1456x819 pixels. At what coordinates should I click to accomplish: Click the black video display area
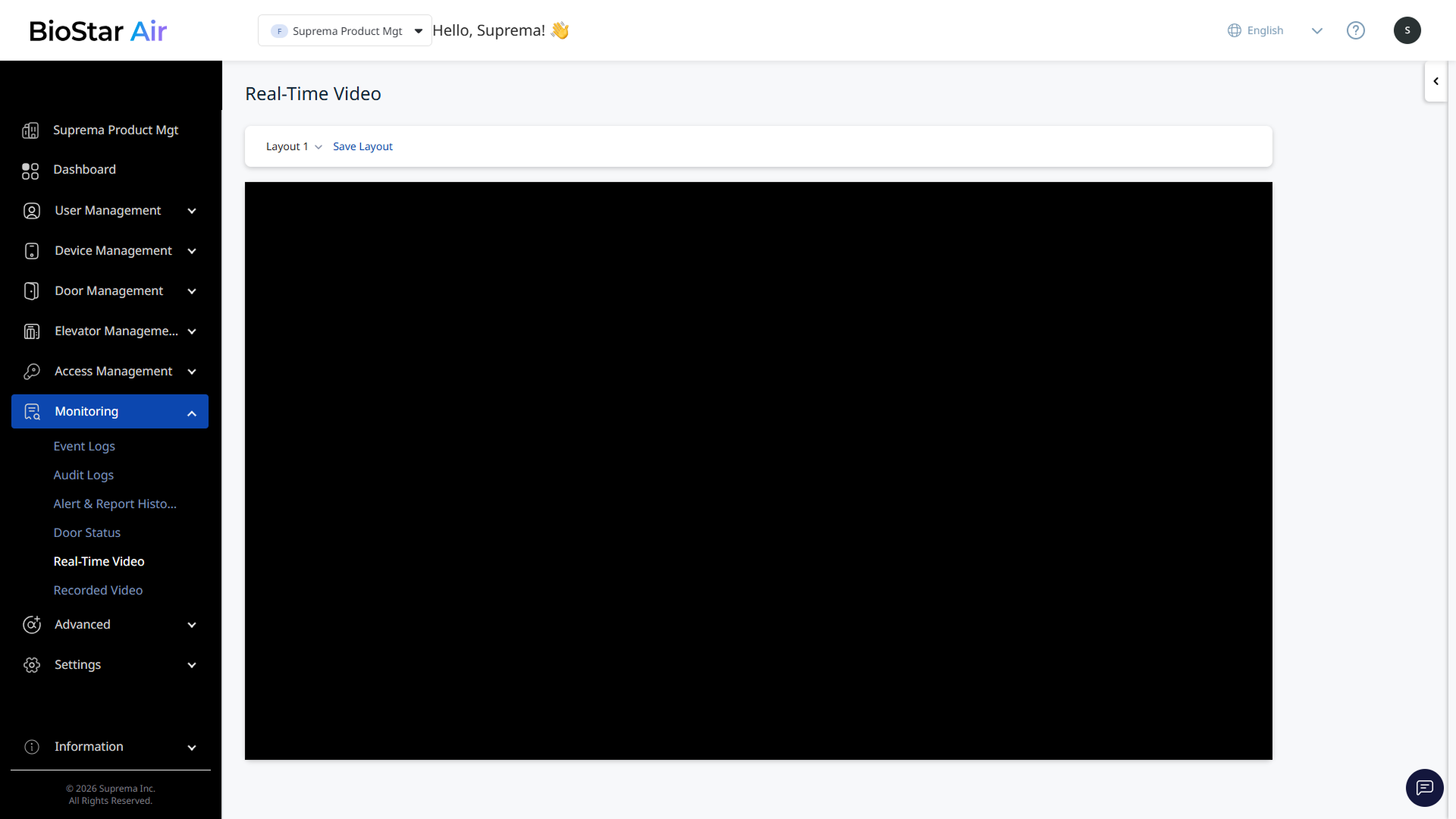click(x=758, y=471)
